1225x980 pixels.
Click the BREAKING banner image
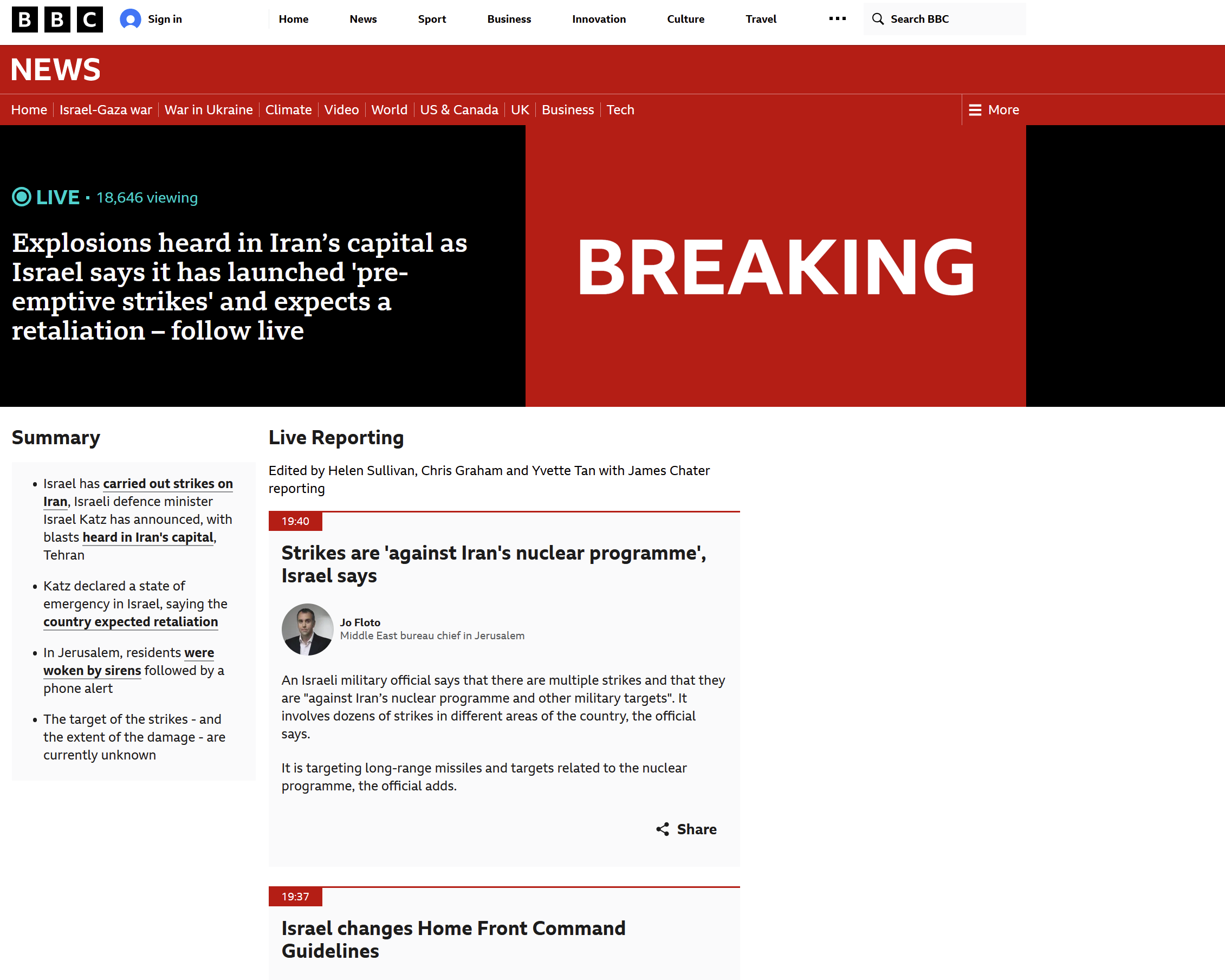tap(775, 266)
